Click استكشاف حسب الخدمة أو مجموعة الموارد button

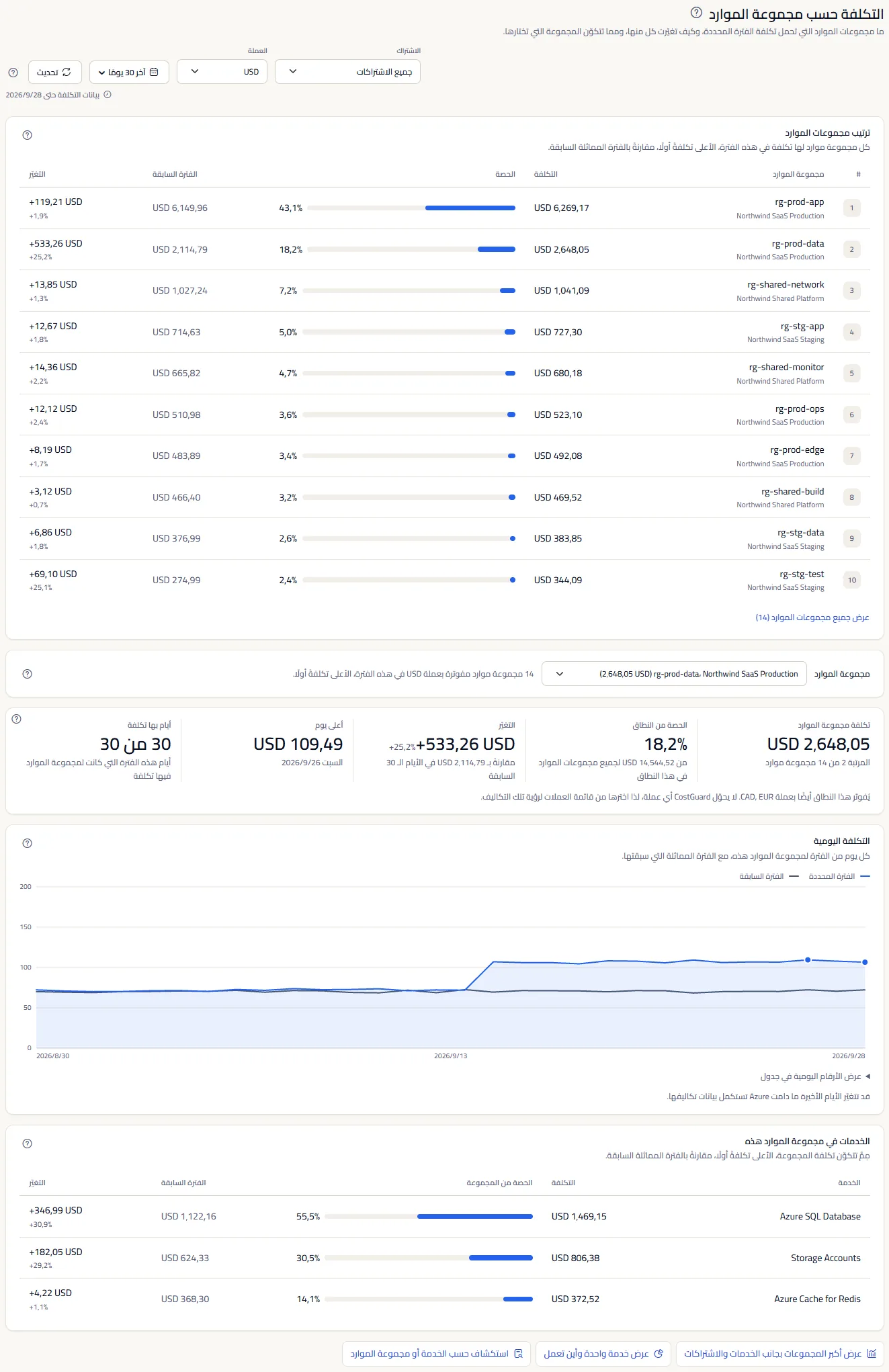click(x=437, y=1354)
